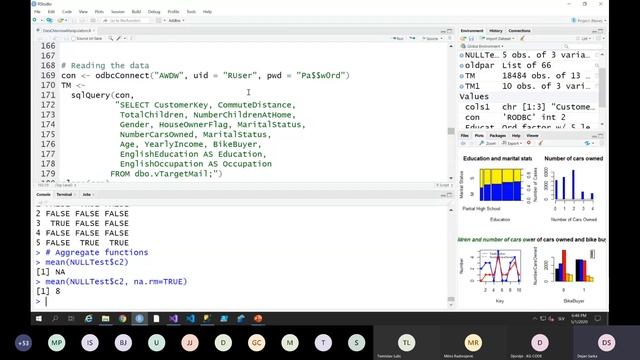Screen dimensions: 640x360
Task: Click the clear all plots broom icon
Action: click(540, 143)
